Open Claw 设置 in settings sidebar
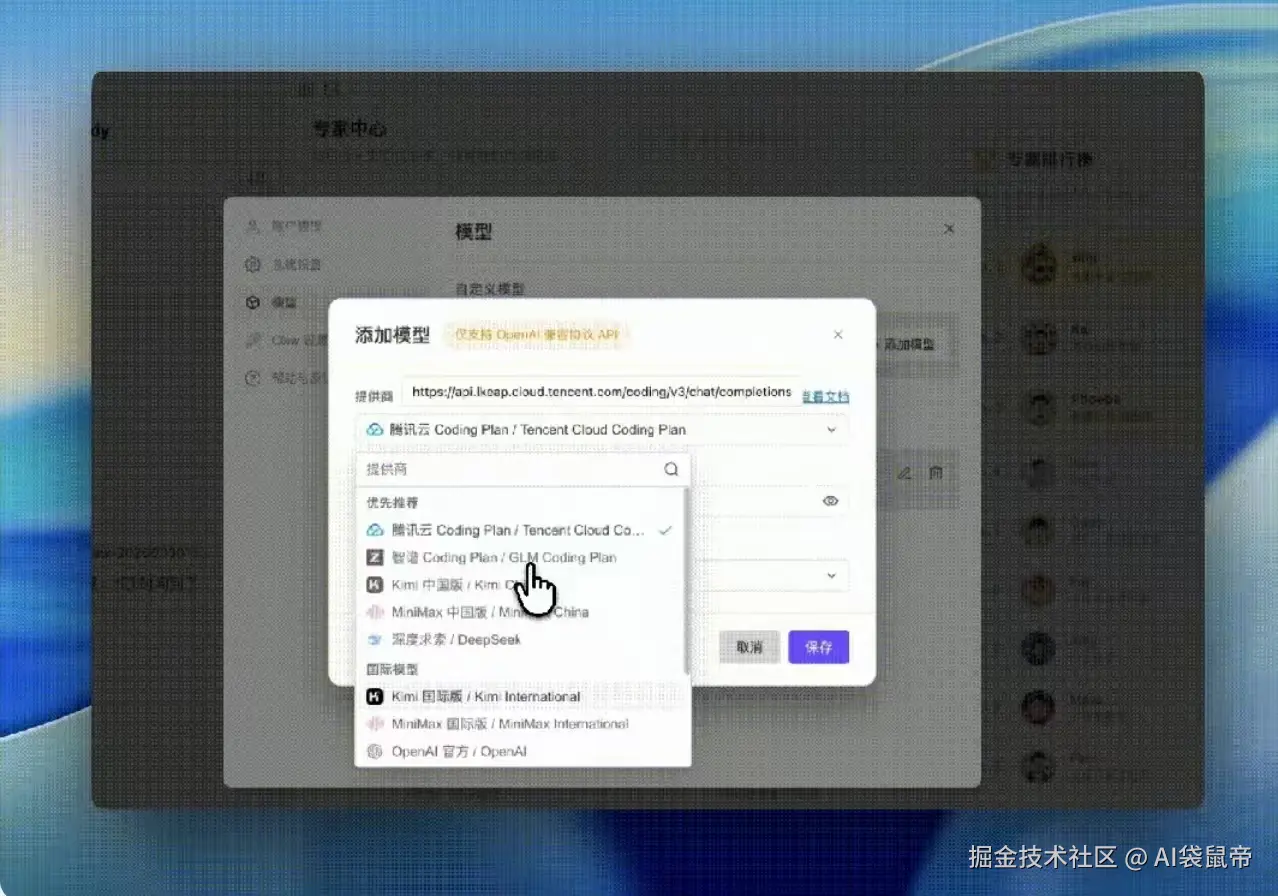Image resolution: width=1278 pixels, height=896 pixels. pos(287,340)
